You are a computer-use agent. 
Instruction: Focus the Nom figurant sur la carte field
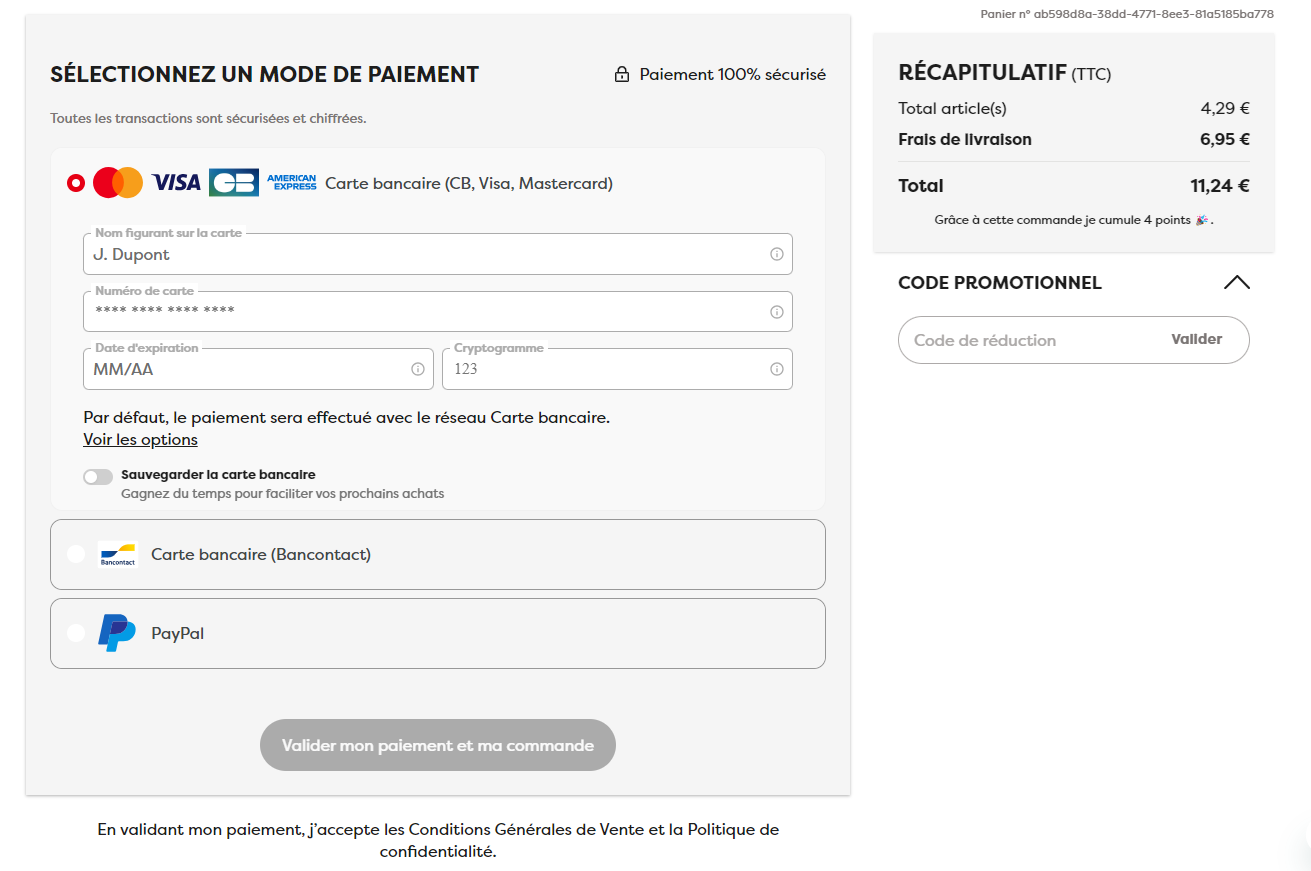pyautogui.click(x=438, y=254)
